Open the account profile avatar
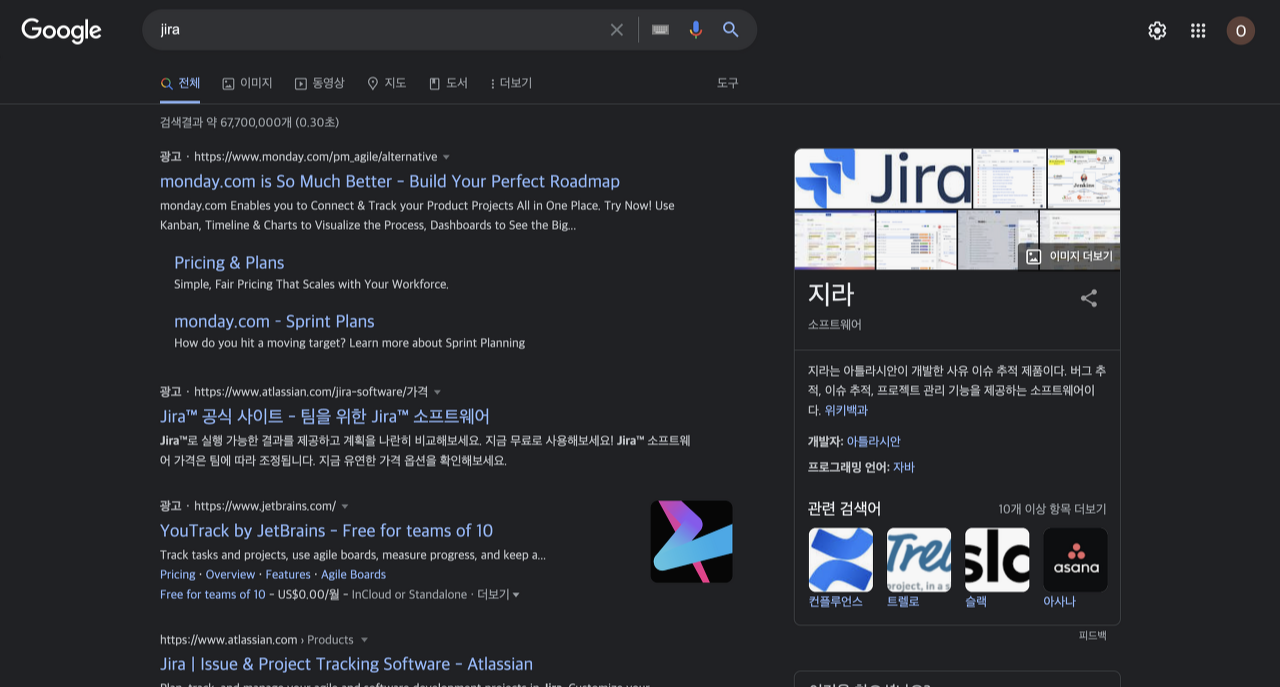Screen dimensions: 1280x687 [x=1241, y=31]
